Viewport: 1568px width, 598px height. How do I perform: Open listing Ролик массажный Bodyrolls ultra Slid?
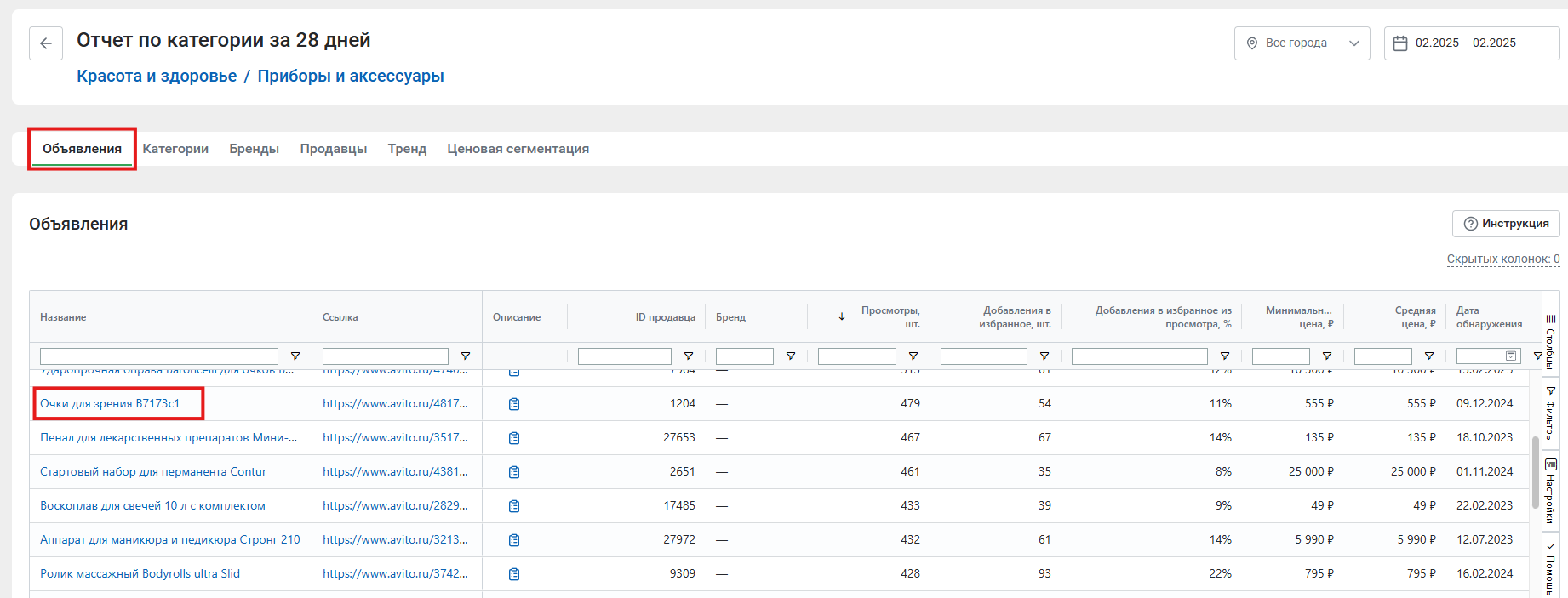[140, 574]
